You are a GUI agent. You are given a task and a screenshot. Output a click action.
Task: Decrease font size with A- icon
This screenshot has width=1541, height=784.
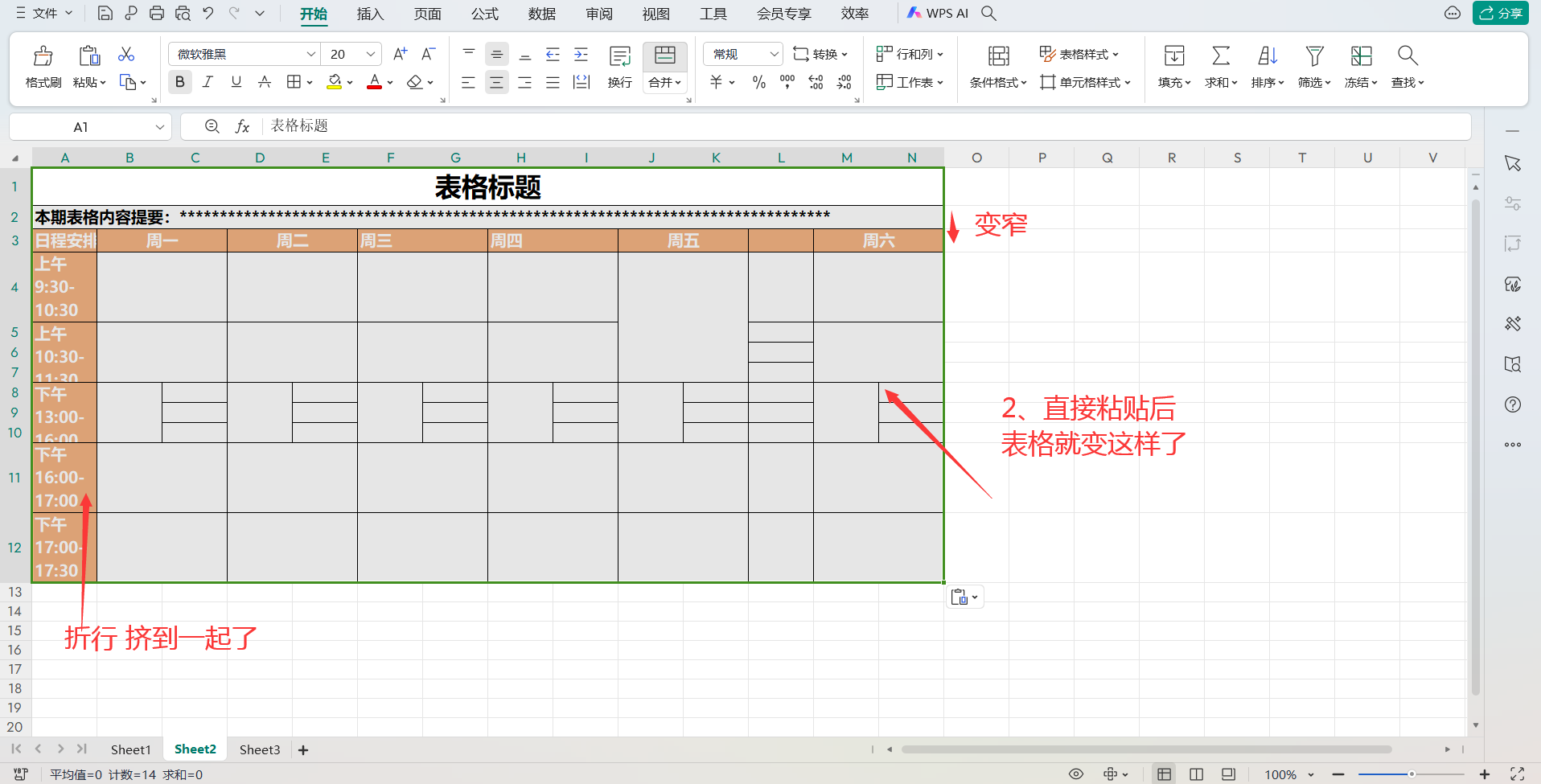(x=428, y=54)
